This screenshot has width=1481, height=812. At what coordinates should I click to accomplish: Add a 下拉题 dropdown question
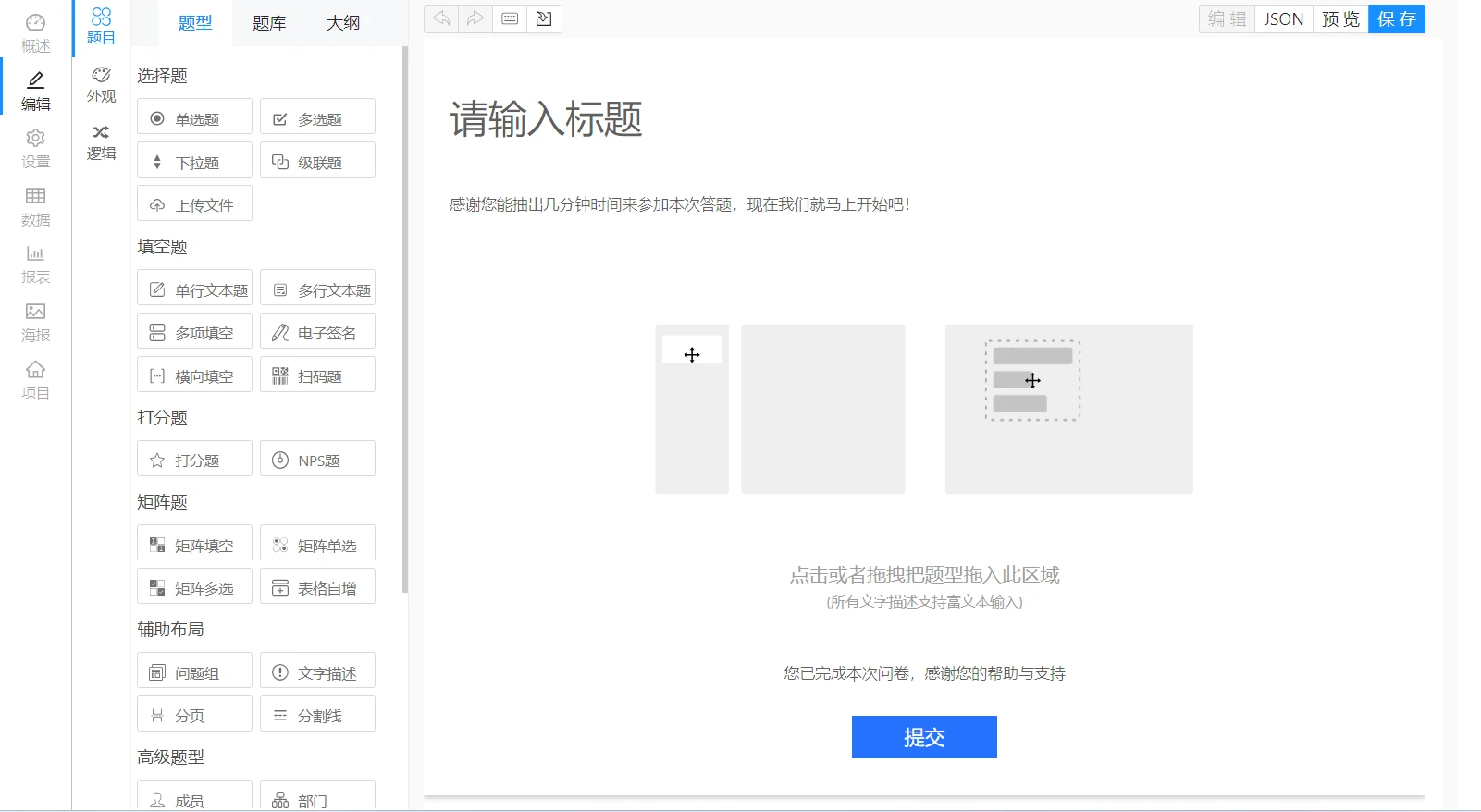pyautogui.click(x=194, y=161)
